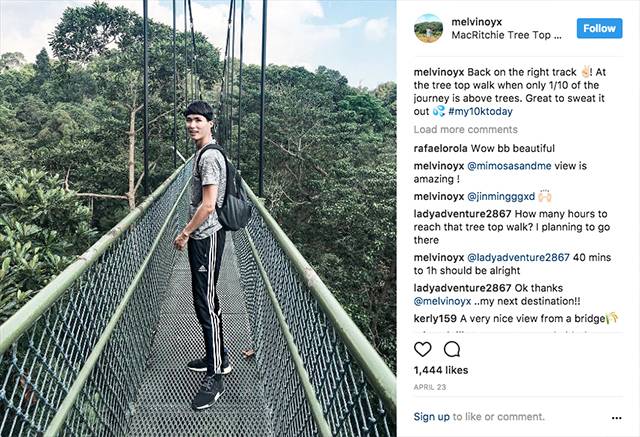640x437 pixels.
Task: Open the APRIL 23 post timestamp
Action: 428,385
